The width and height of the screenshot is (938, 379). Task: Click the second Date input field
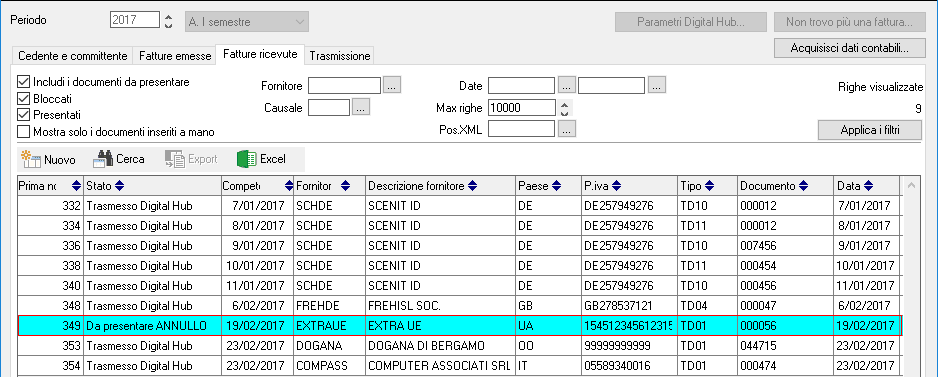611,85
